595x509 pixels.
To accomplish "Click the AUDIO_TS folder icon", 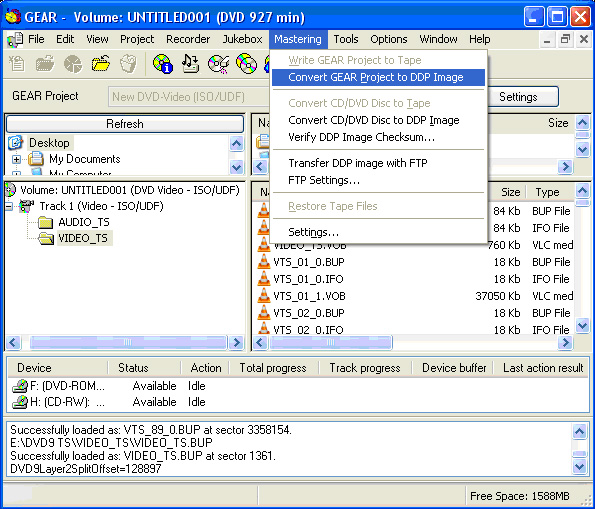I will [46, 222].
